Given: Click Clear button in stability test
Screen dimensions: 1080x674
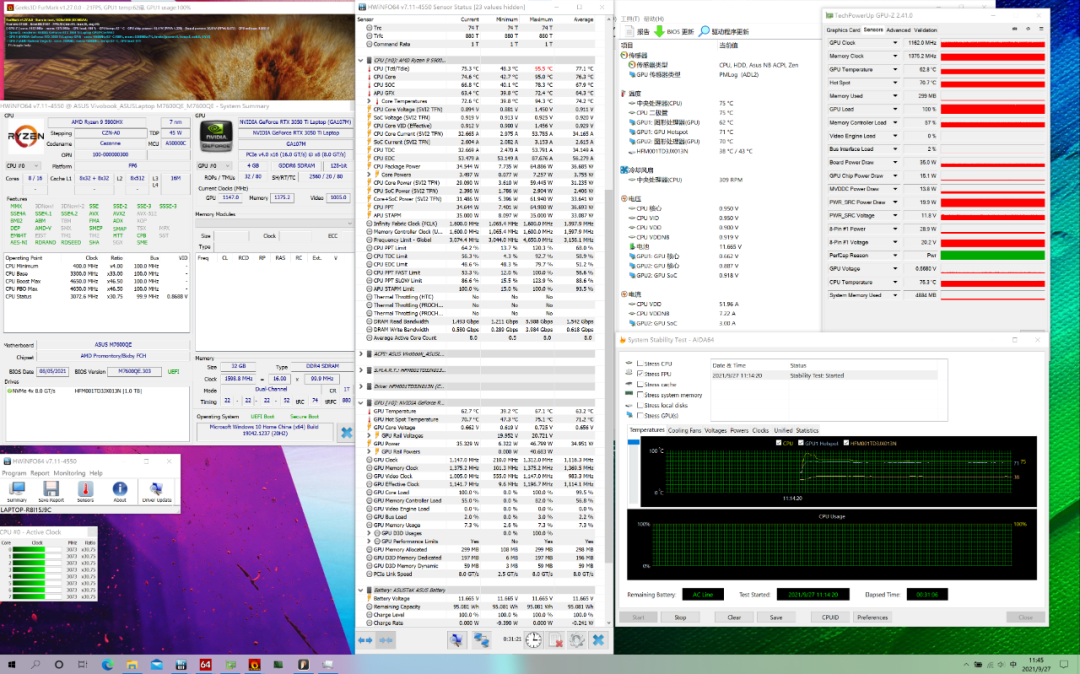Looking at the screenshot, I should (734, 618).
